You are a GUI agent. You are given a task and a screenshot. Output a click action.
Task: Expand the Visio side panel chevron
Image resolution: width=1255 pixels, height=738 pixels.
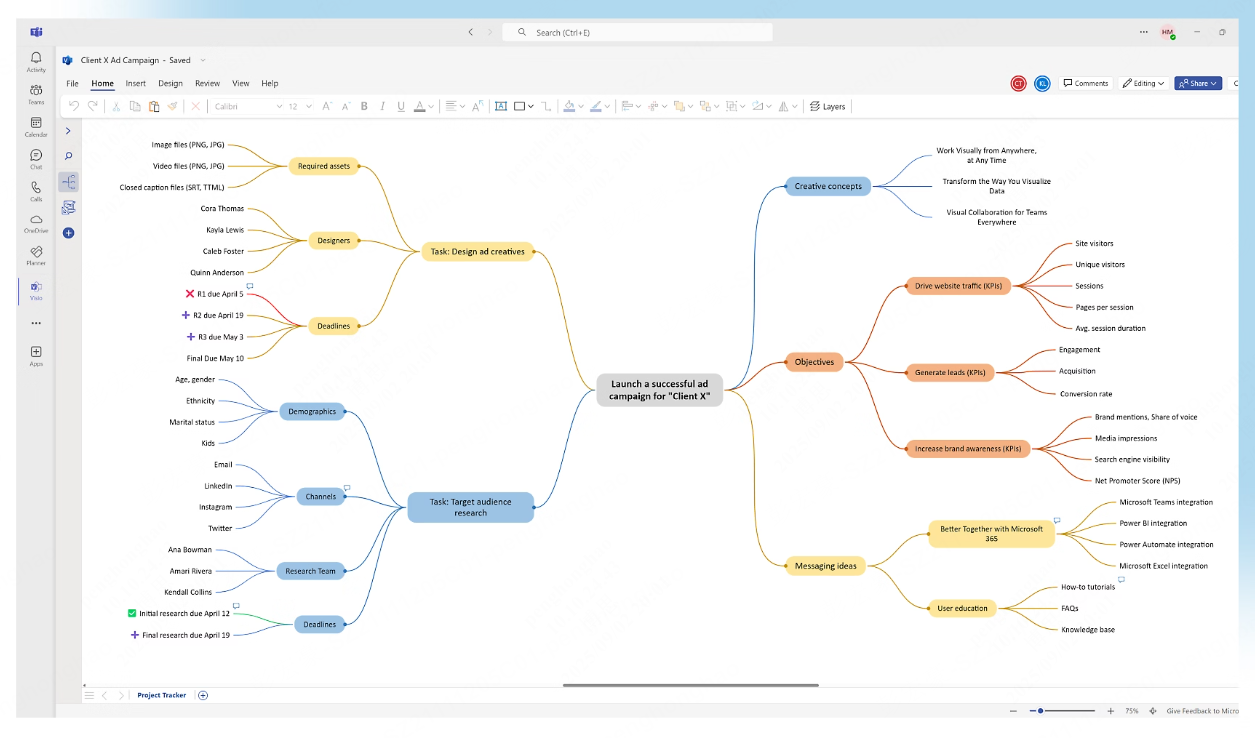(x=68, y=131)
